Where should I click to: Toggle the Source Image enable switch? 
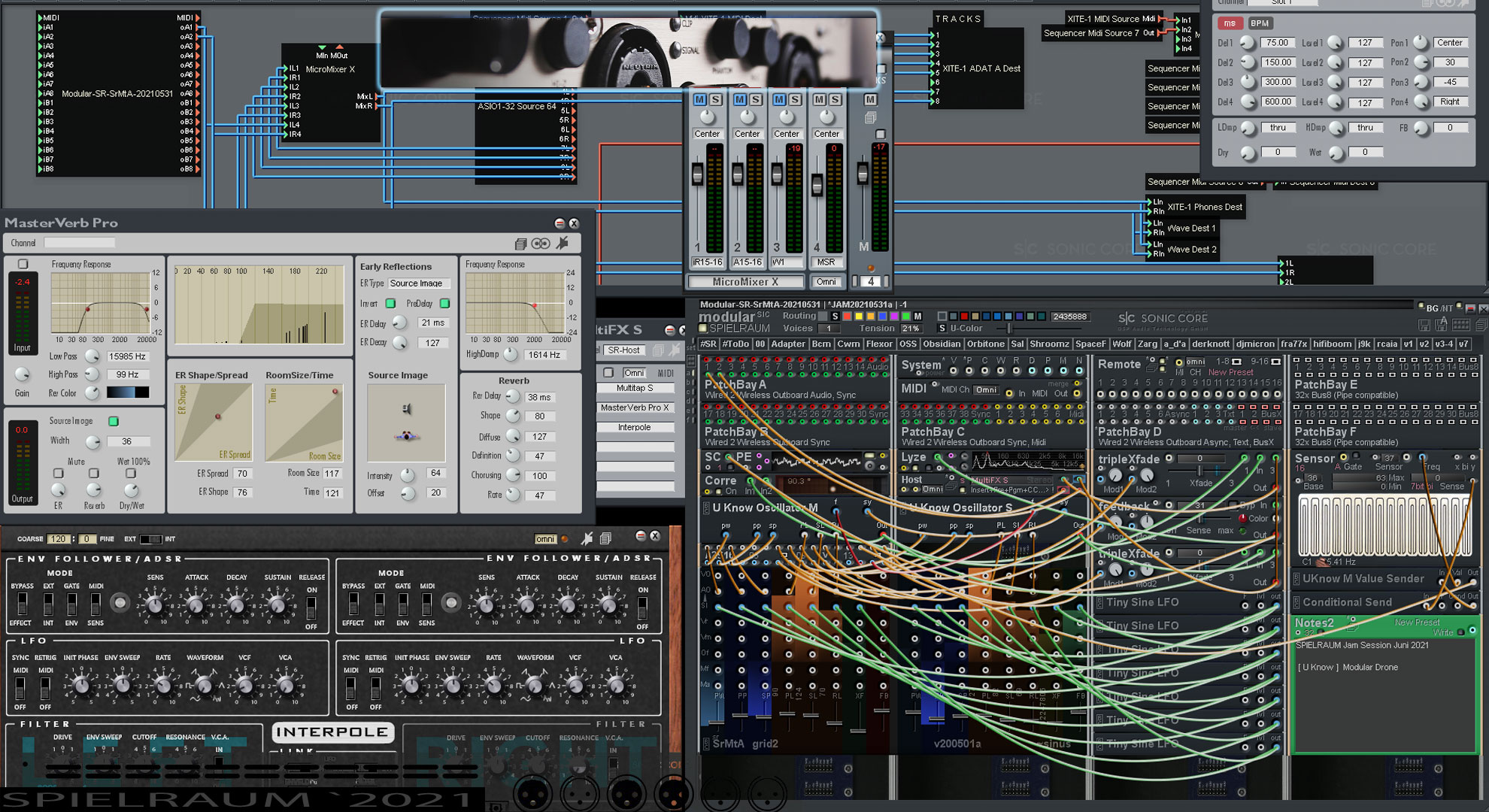[114, 421]
